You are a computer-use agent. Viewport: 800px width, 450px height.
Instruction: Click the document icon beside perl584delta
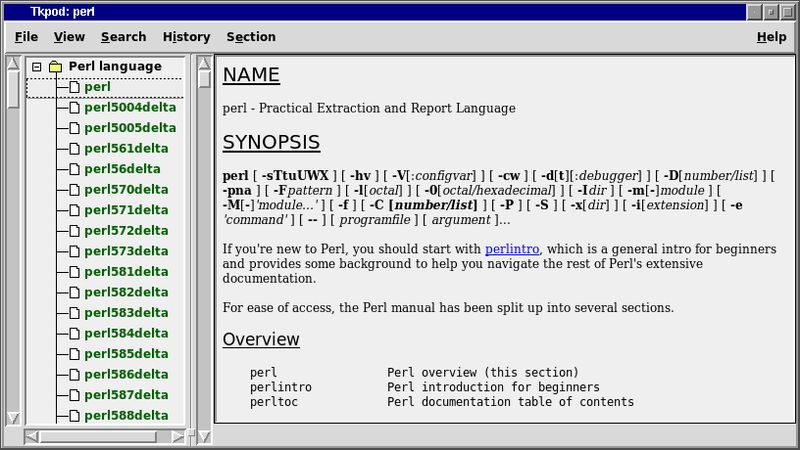74,333
